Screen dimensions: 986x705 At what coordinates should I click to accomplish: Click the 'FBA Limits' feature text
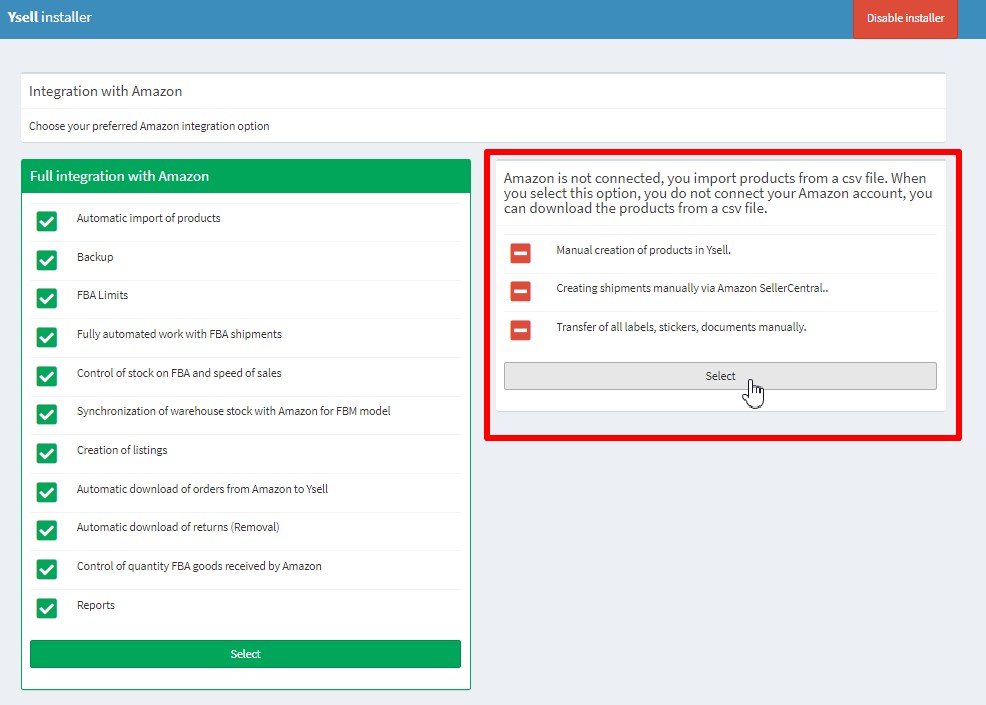tap(102, 295)
